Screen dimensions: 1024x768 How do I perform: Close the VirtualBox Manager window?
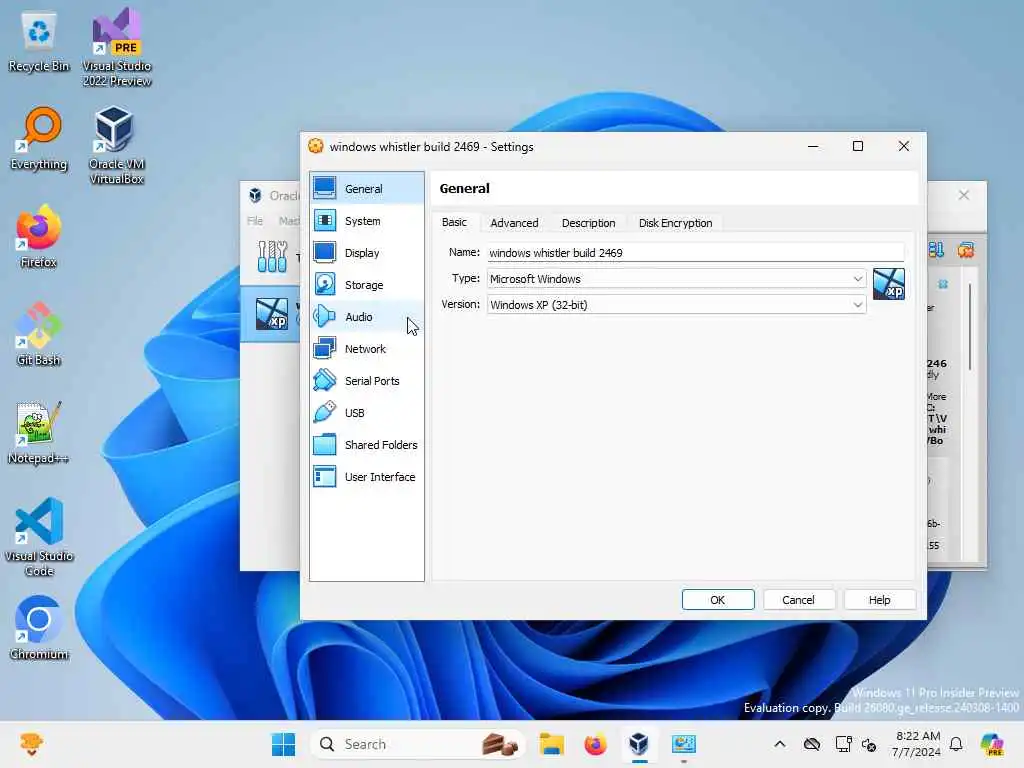click(963, 195)
